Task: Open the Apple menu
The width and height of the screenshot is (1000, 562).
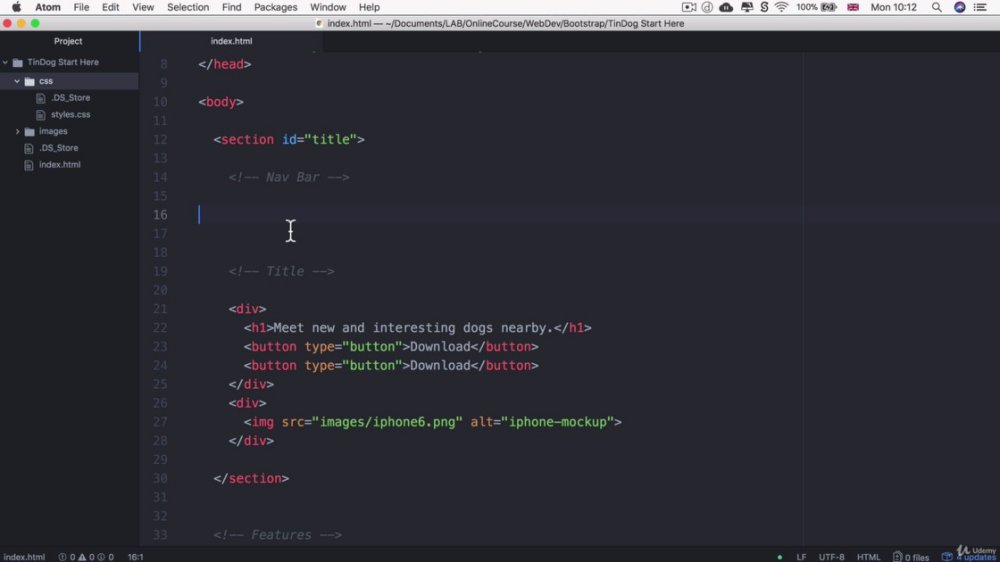Action: [16, 7]
